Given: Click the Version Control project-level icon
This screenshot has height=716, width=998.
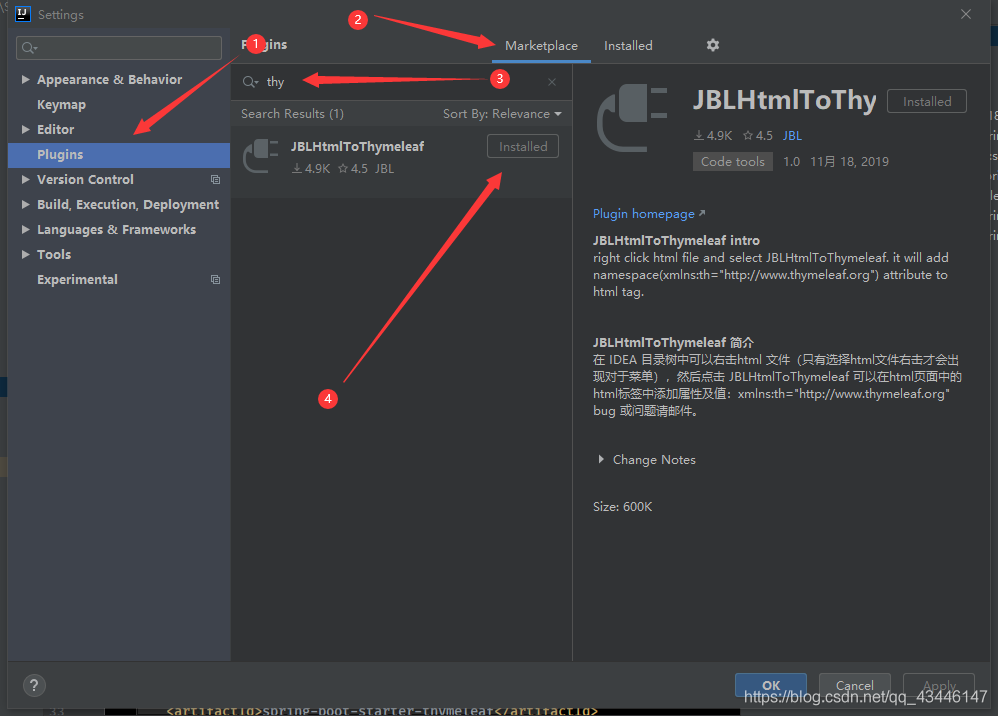Looking at the screenshot, I should [x=216, y=179].
